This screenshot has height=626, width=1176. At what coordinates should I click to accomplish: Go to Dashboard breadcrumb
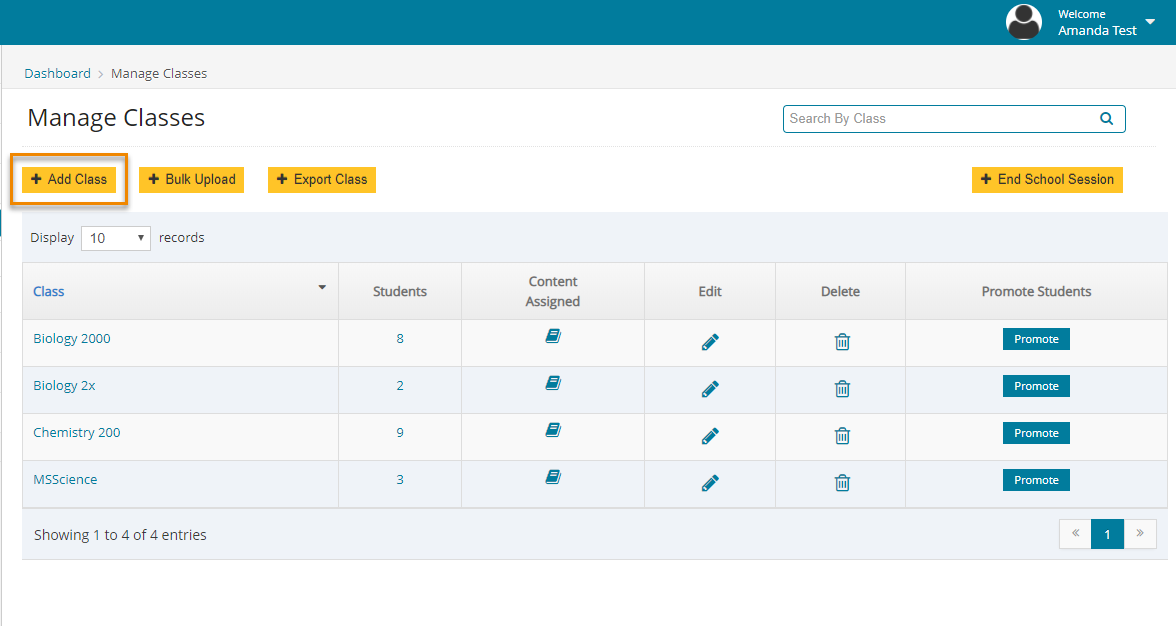point(57,73)
